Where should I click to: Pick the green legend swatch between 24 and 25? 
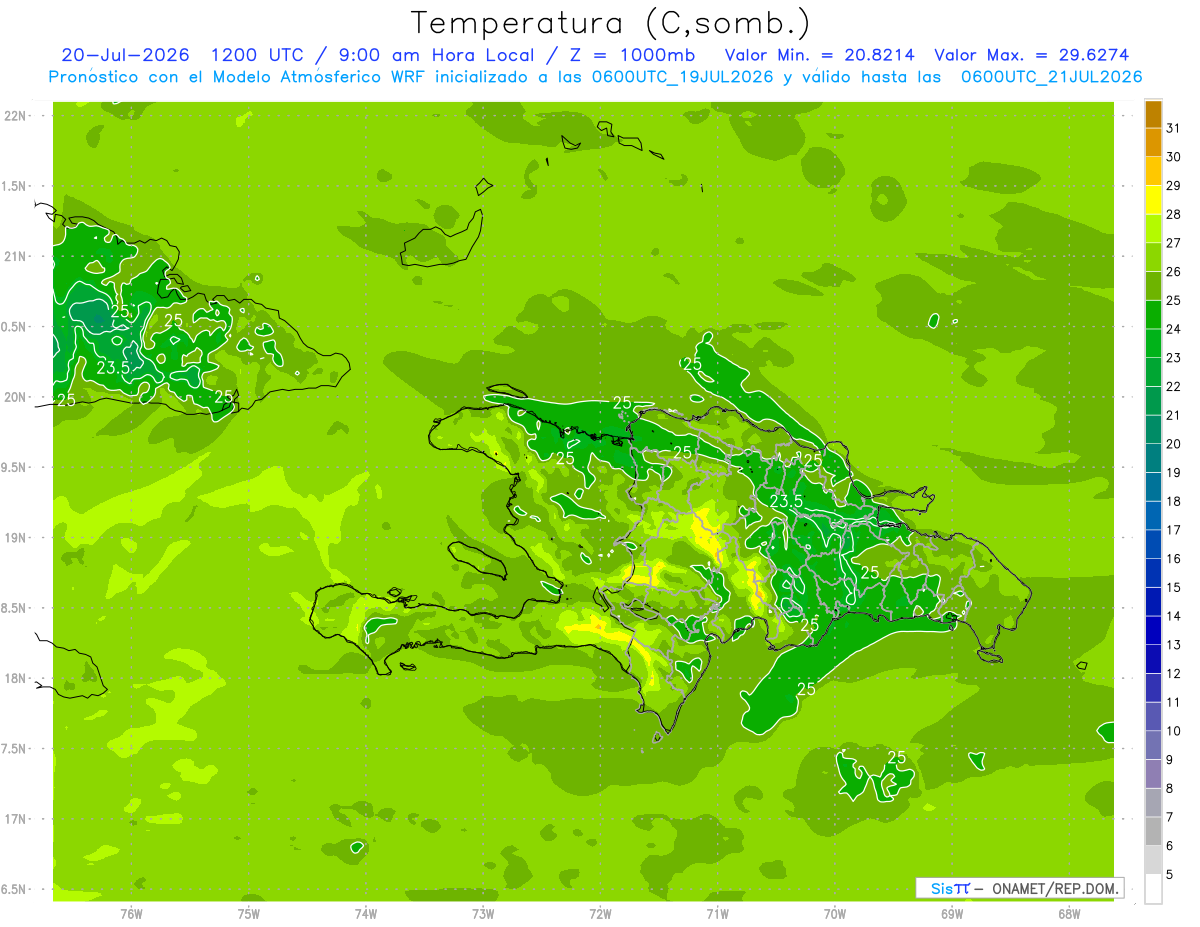tap(1153, 315)
